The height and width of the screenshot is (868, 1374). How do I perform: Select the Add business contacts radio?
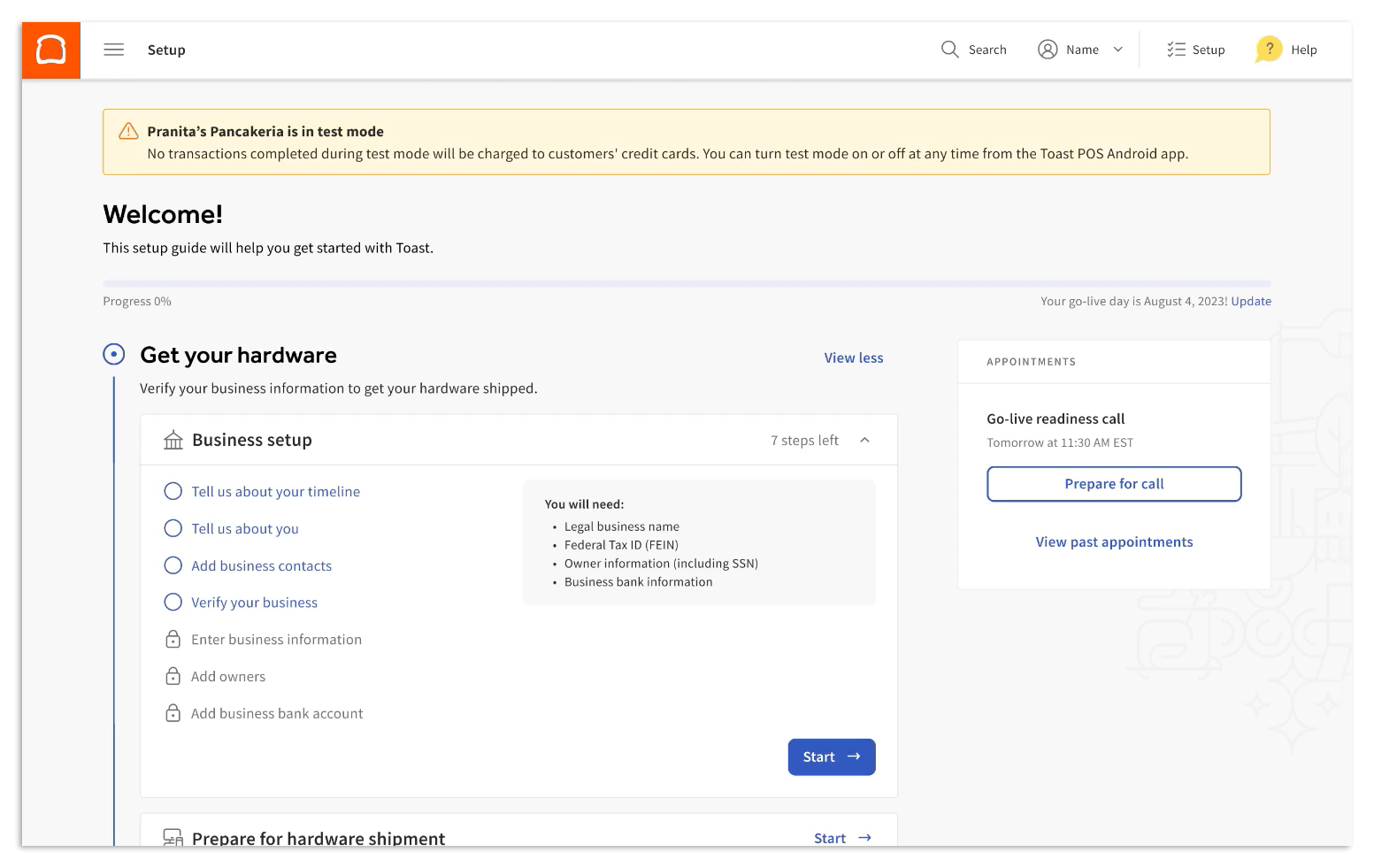pos(173,565)
